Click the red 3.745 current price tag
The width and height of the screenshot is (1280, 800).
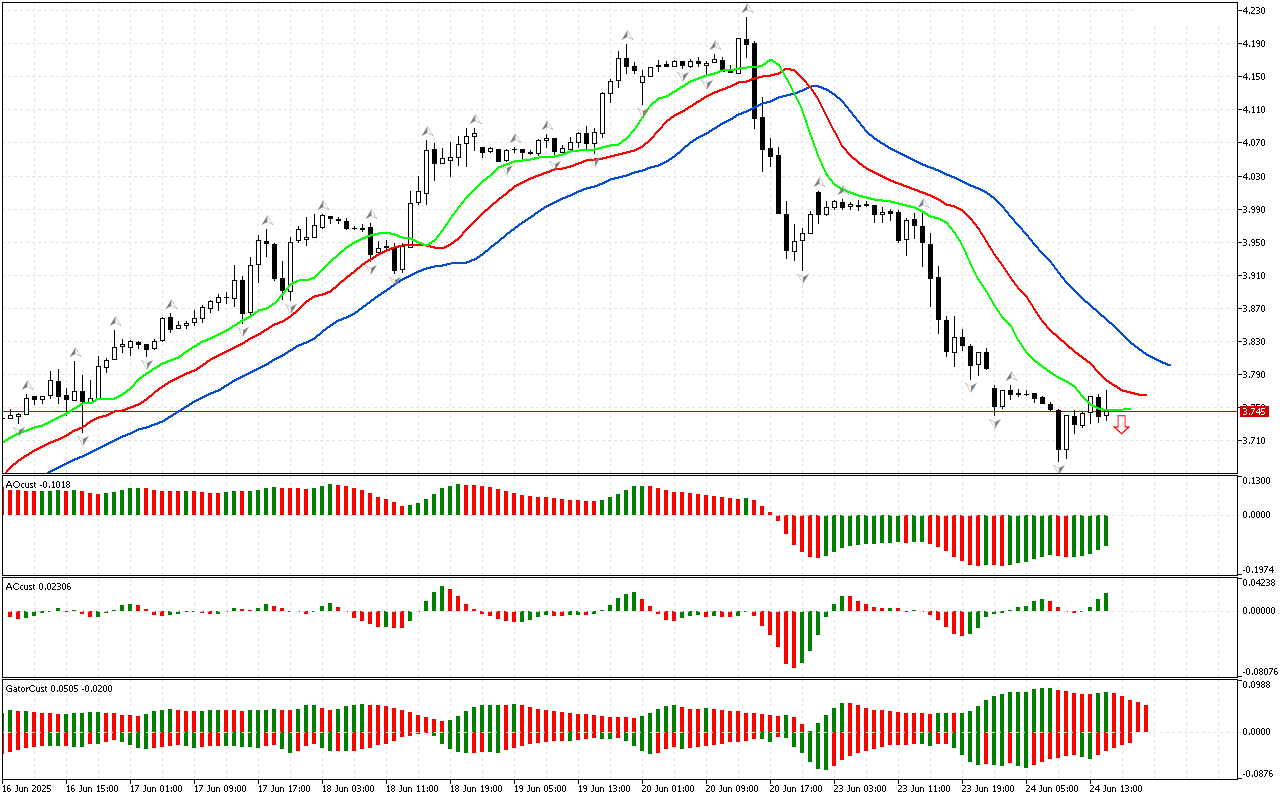click(1253, 411)
